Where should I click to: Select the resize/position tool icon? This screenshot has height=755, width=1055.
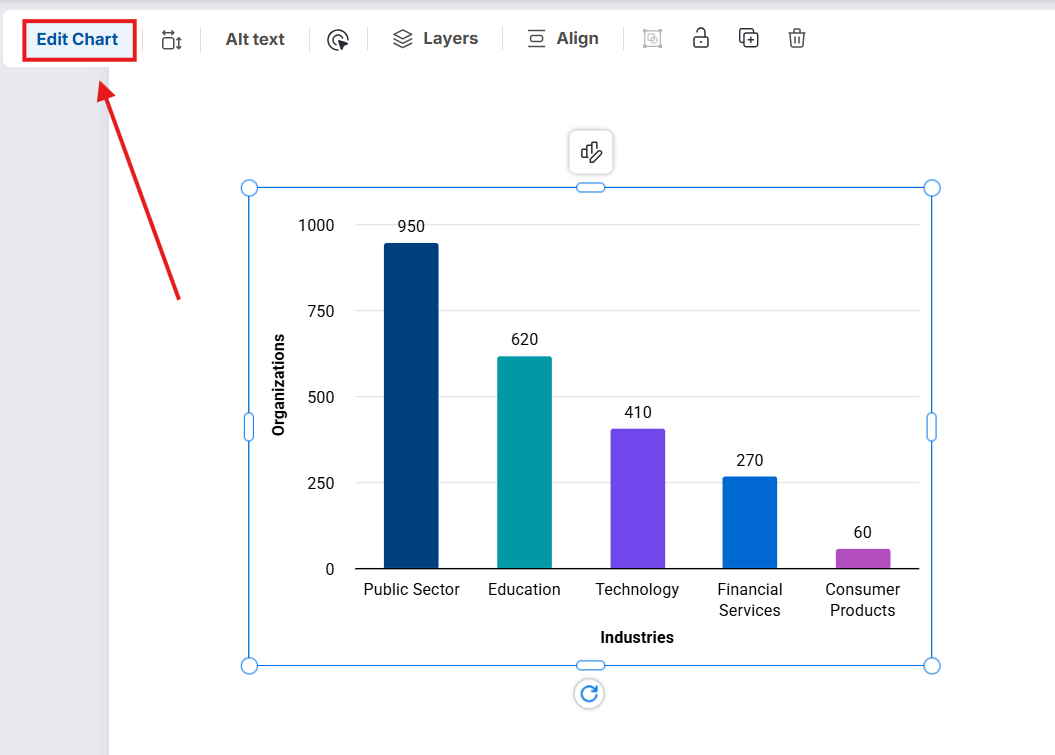171,38
